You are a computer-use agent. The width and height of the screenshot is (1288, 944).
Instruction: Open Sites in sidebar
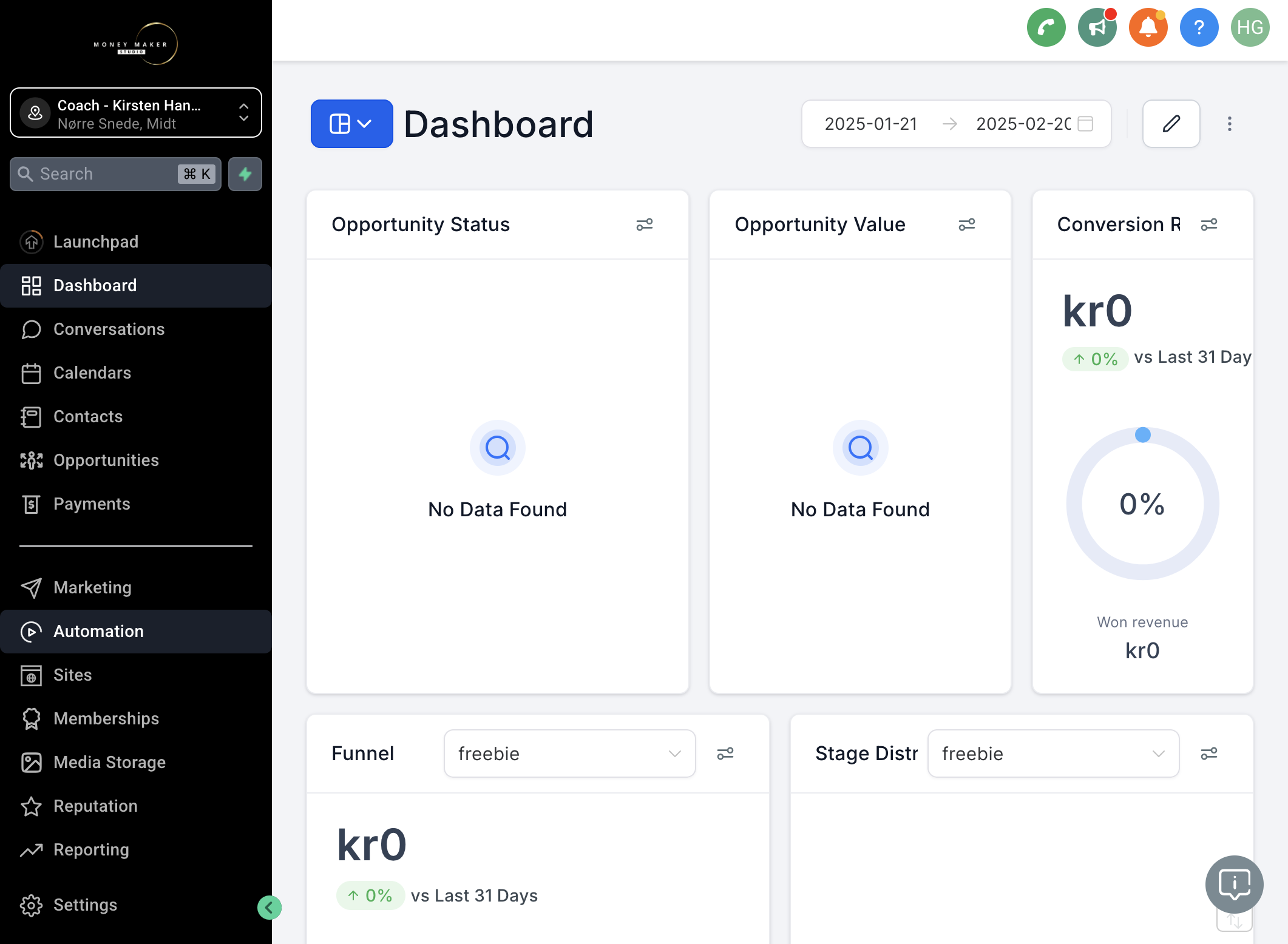136,675
